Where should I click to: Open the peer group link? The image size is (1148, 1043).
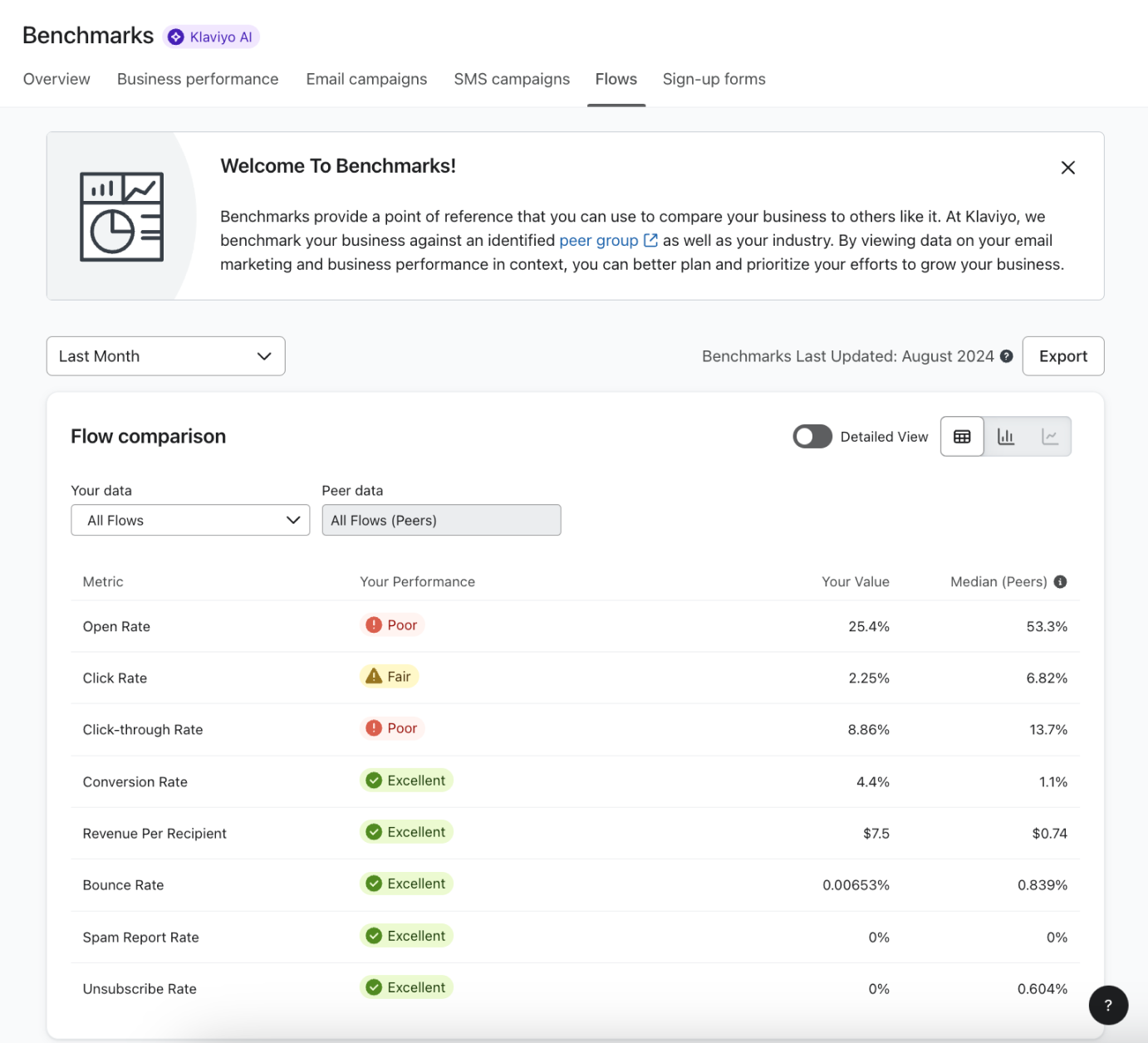(x=601, y=240)
